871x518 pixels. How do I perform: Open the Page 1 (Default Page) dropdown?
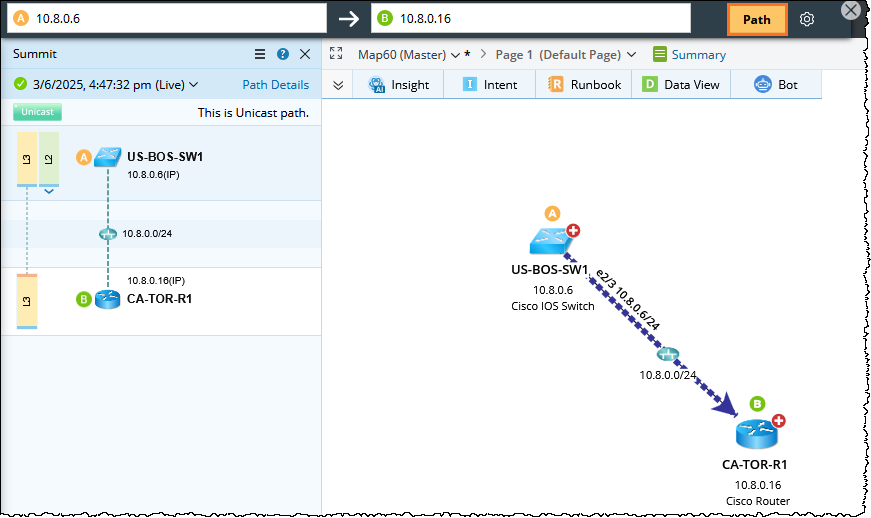(x=565, y=55)
